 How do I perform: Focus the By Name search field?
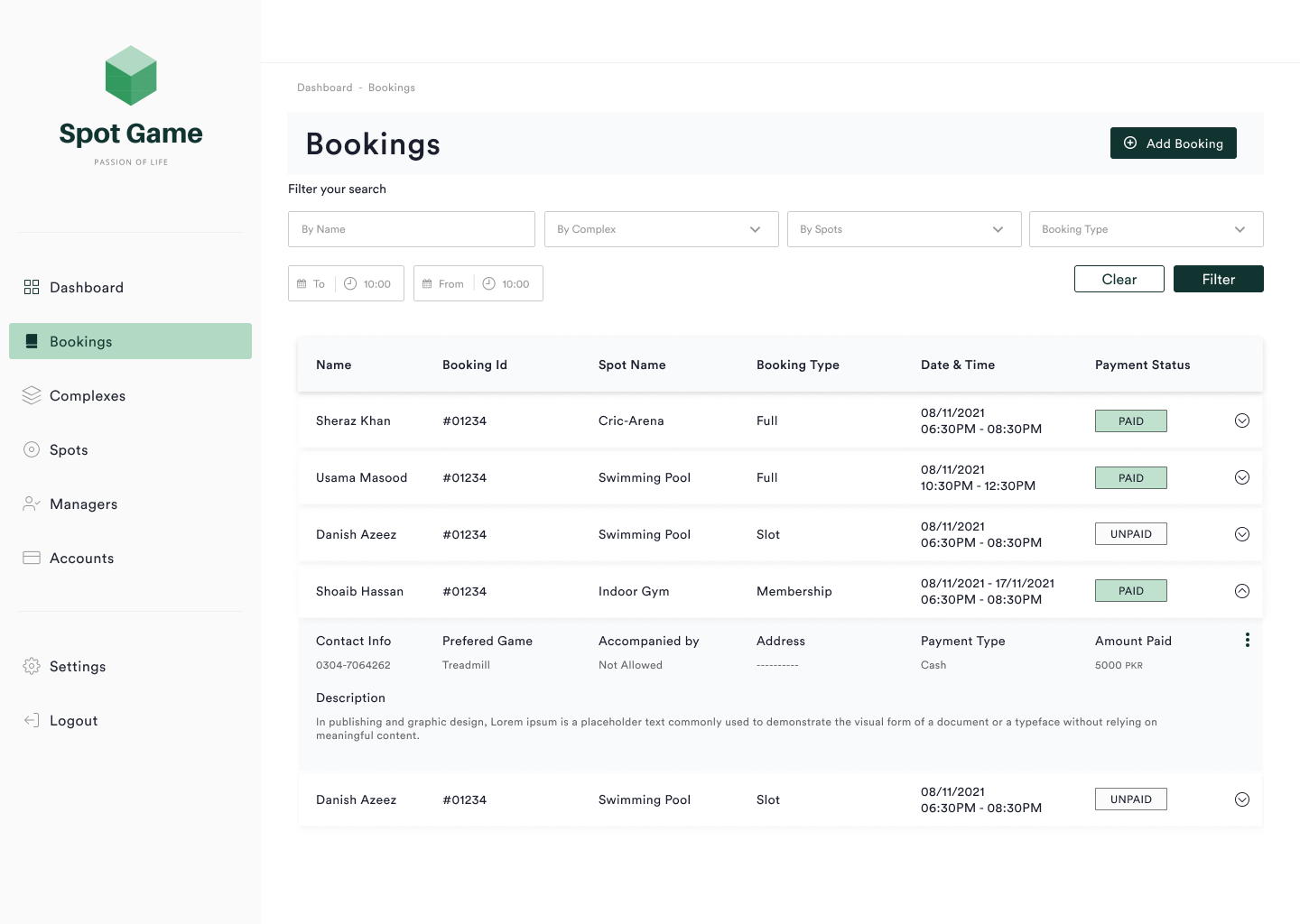(x=411, y=229)
